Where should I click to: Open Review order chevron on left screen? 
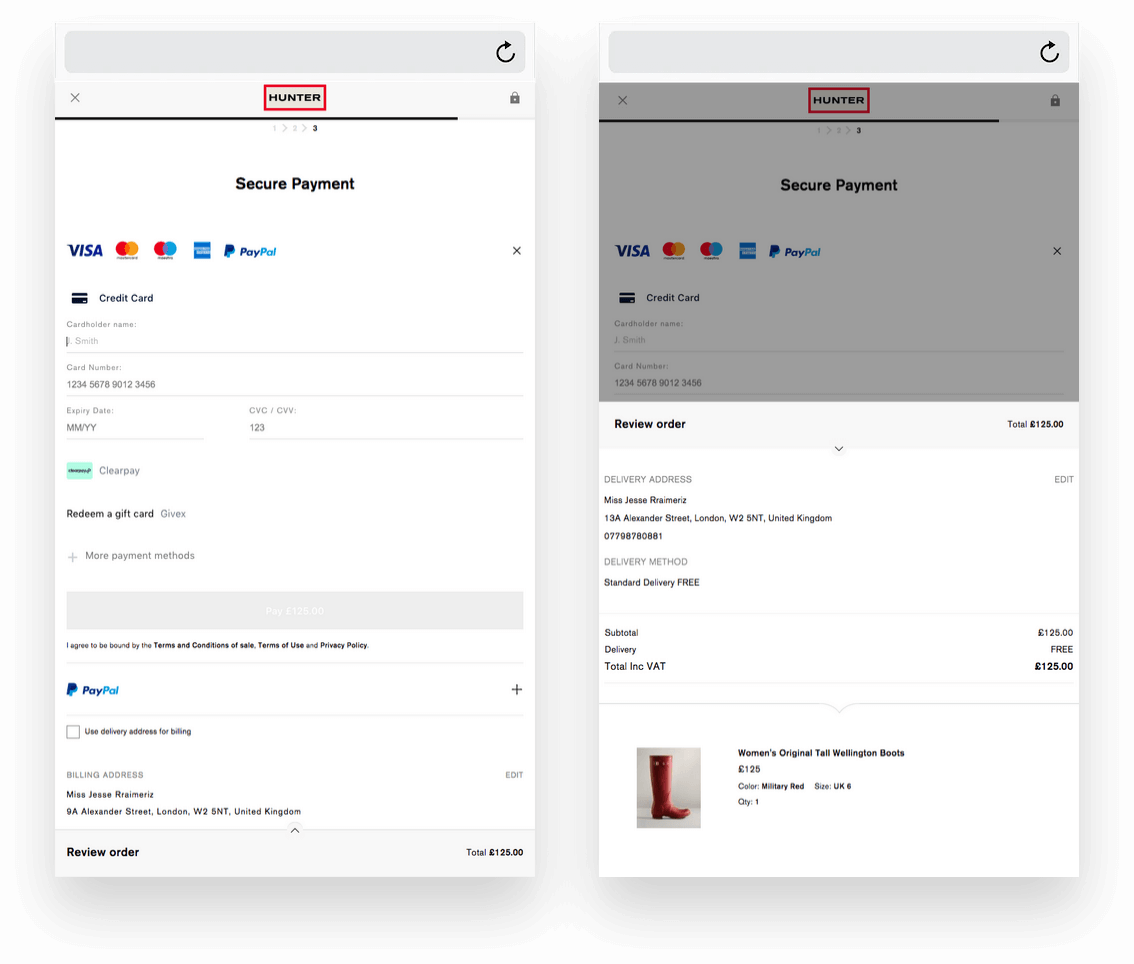pyautogui.click(x=295, y=830)
